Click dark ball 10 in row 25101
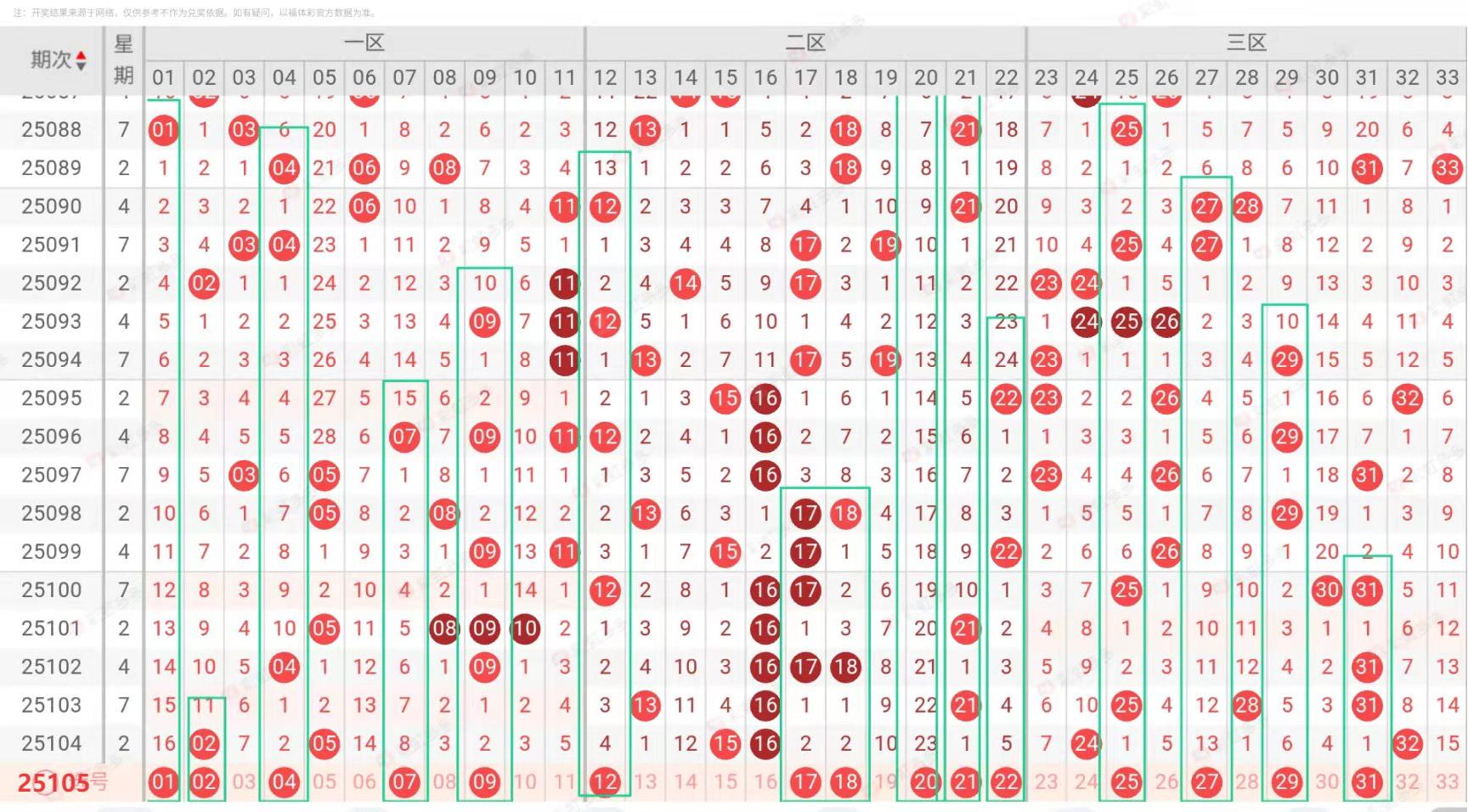1468x812 pixels. click(525, 629)
